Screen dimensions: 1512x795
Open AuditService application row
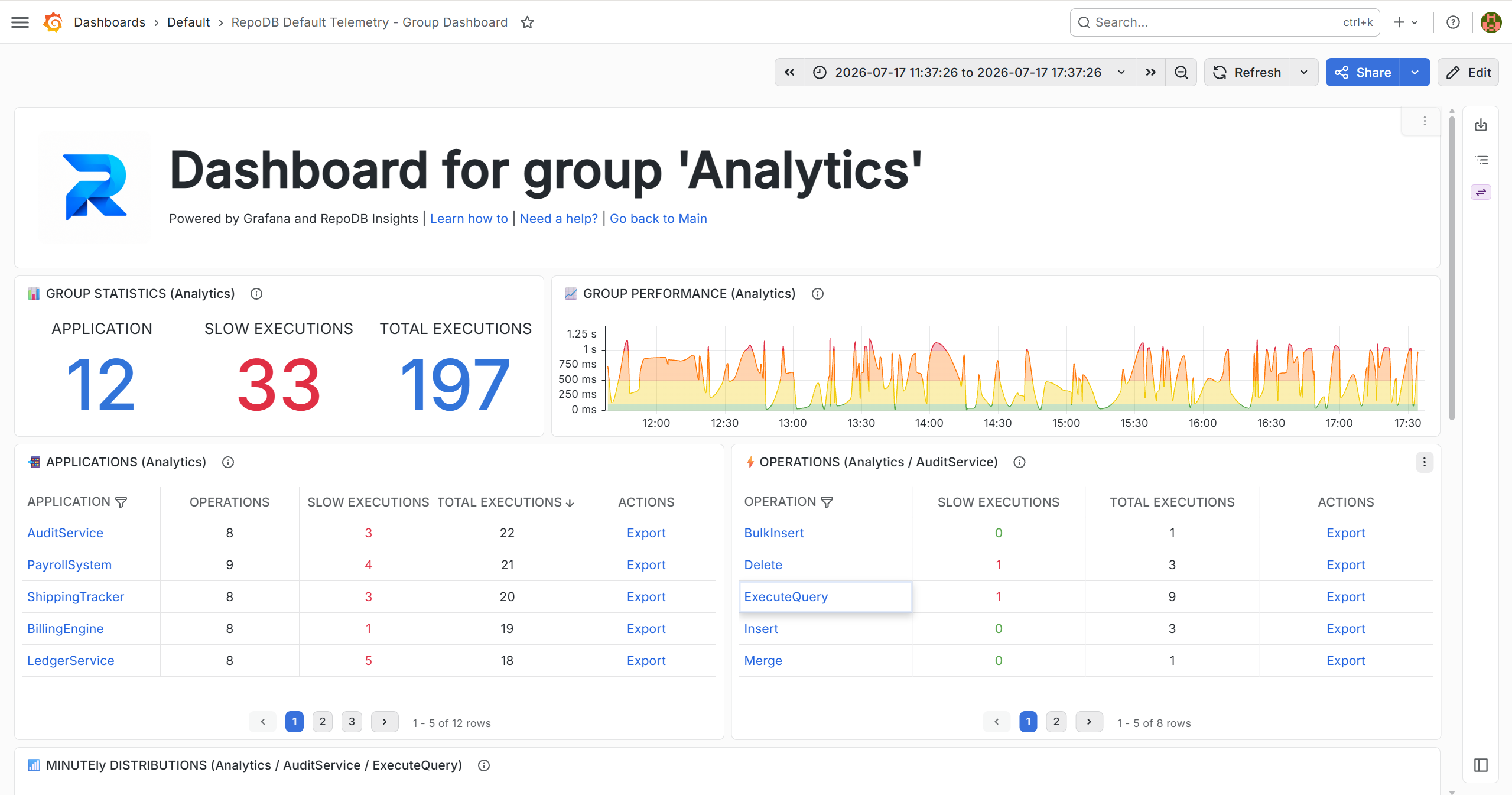pyautogui.click(x=65, y=533)
